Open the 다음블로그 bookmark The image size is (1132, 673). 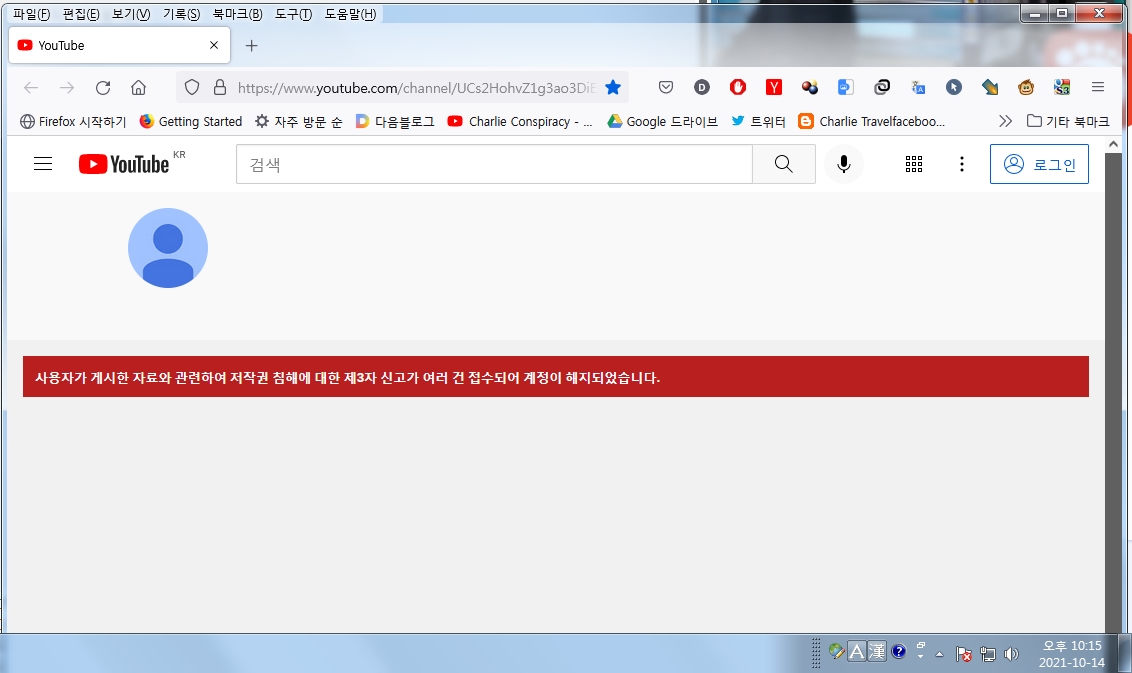[395, 121]
